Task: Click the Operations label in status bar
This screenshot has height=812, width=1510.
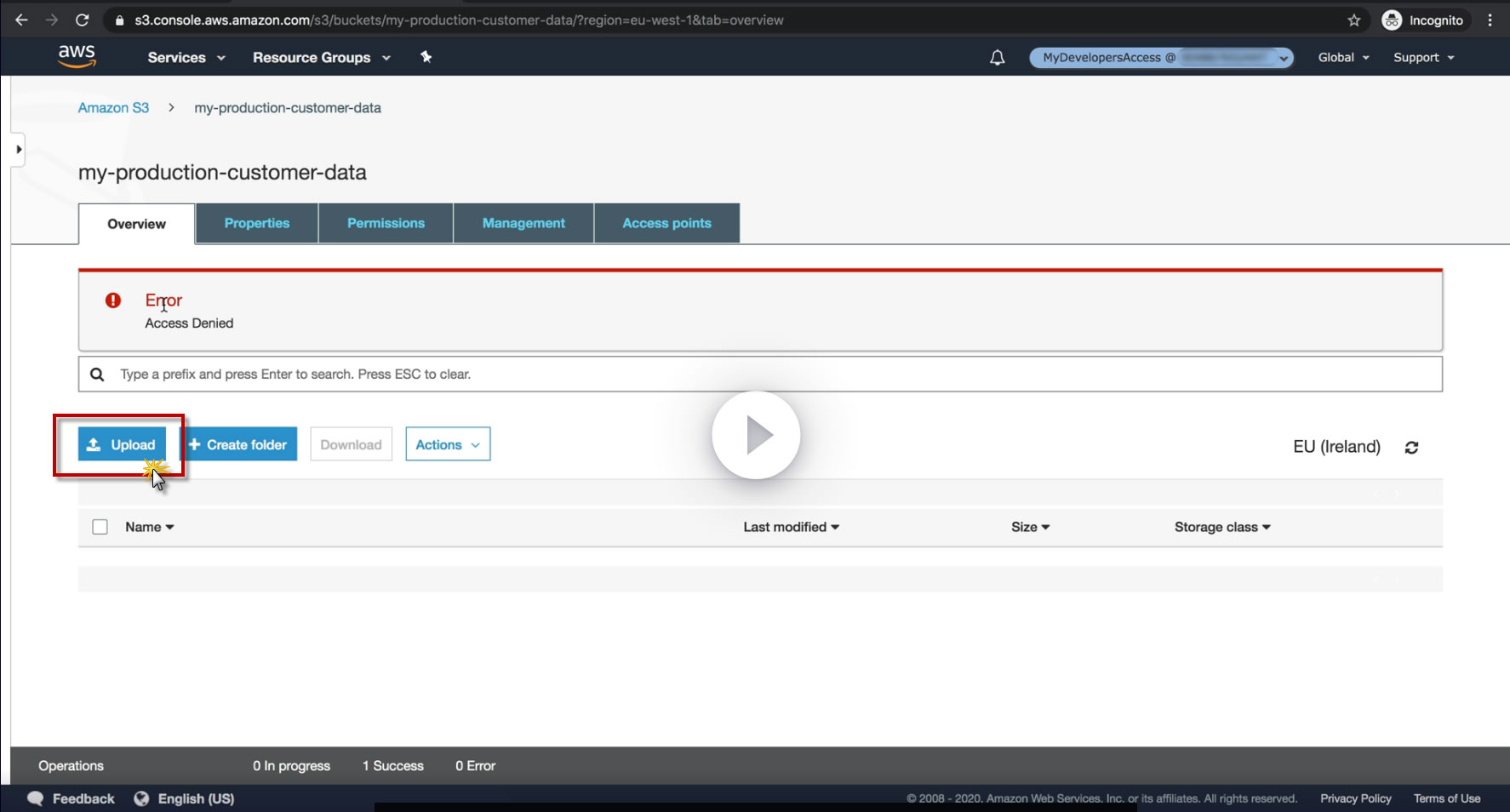Action: tap(71, 766)
